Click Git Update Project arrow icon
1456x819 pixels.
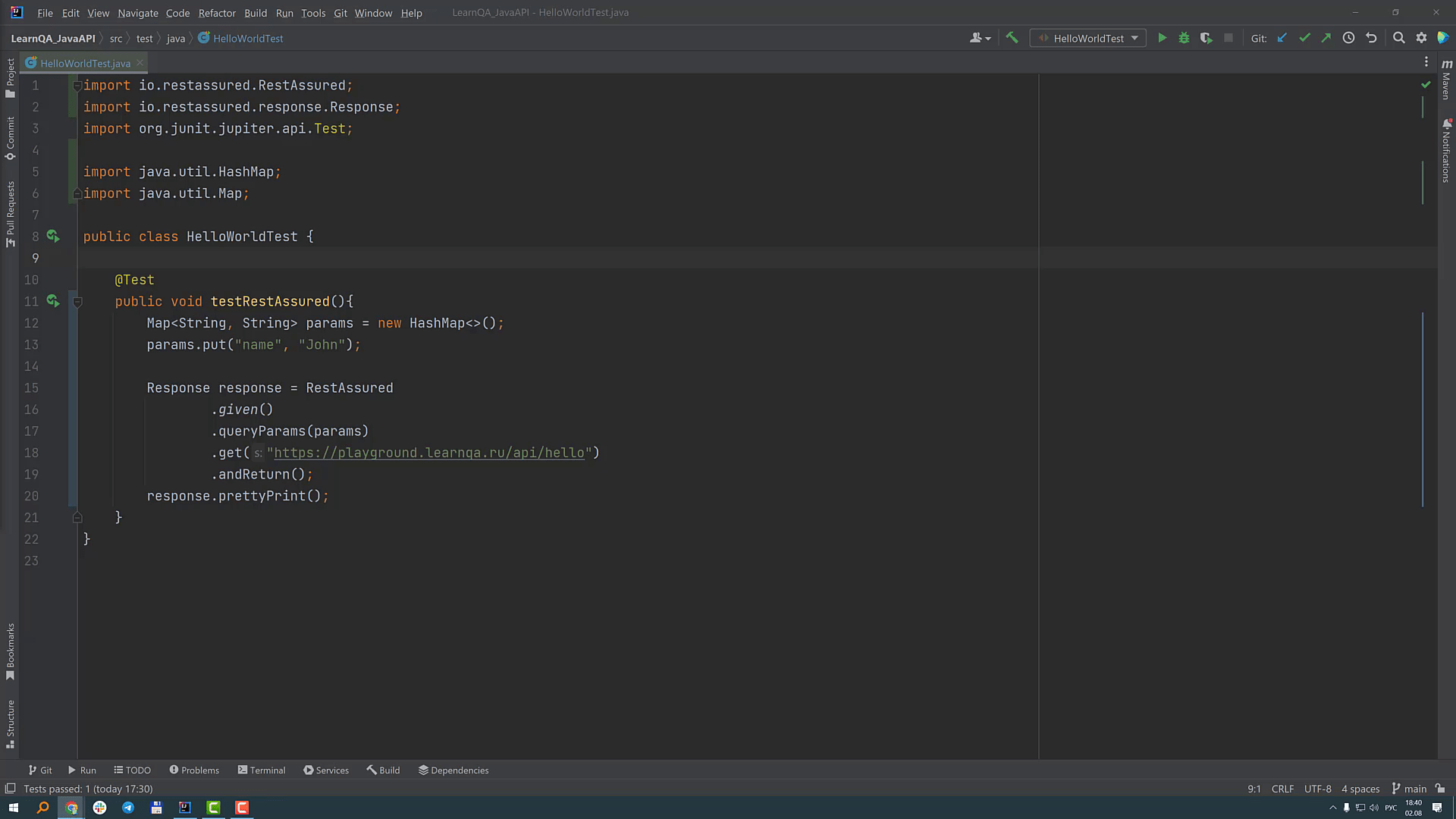1282,38
